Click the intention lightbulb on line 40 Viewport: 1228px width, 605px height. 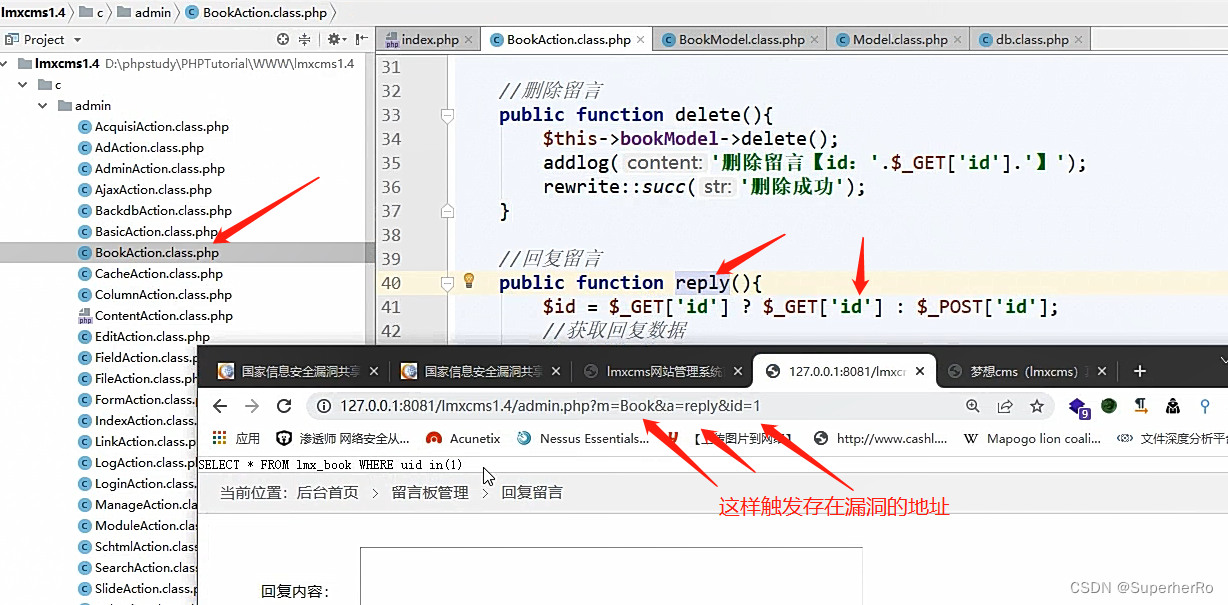468,282
